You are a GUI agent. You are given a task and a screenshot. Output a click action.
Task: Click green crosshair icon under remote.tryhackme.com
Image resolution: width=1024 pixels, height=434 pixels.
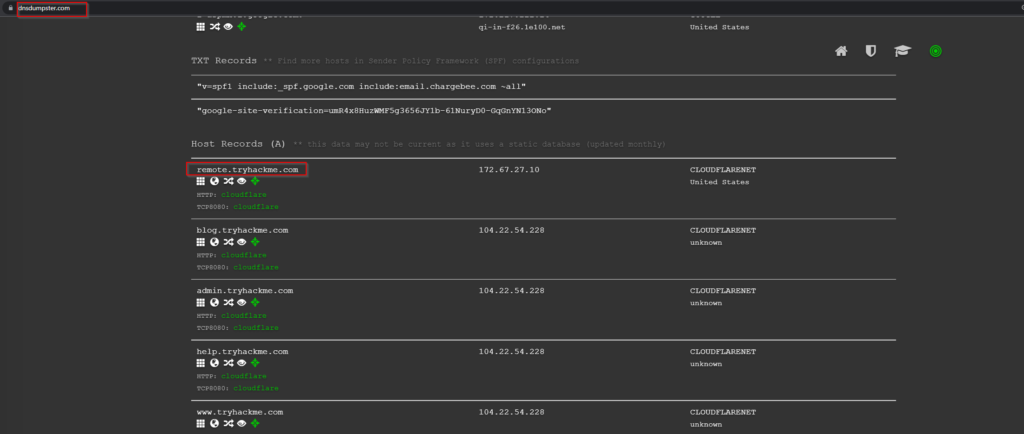255,181
